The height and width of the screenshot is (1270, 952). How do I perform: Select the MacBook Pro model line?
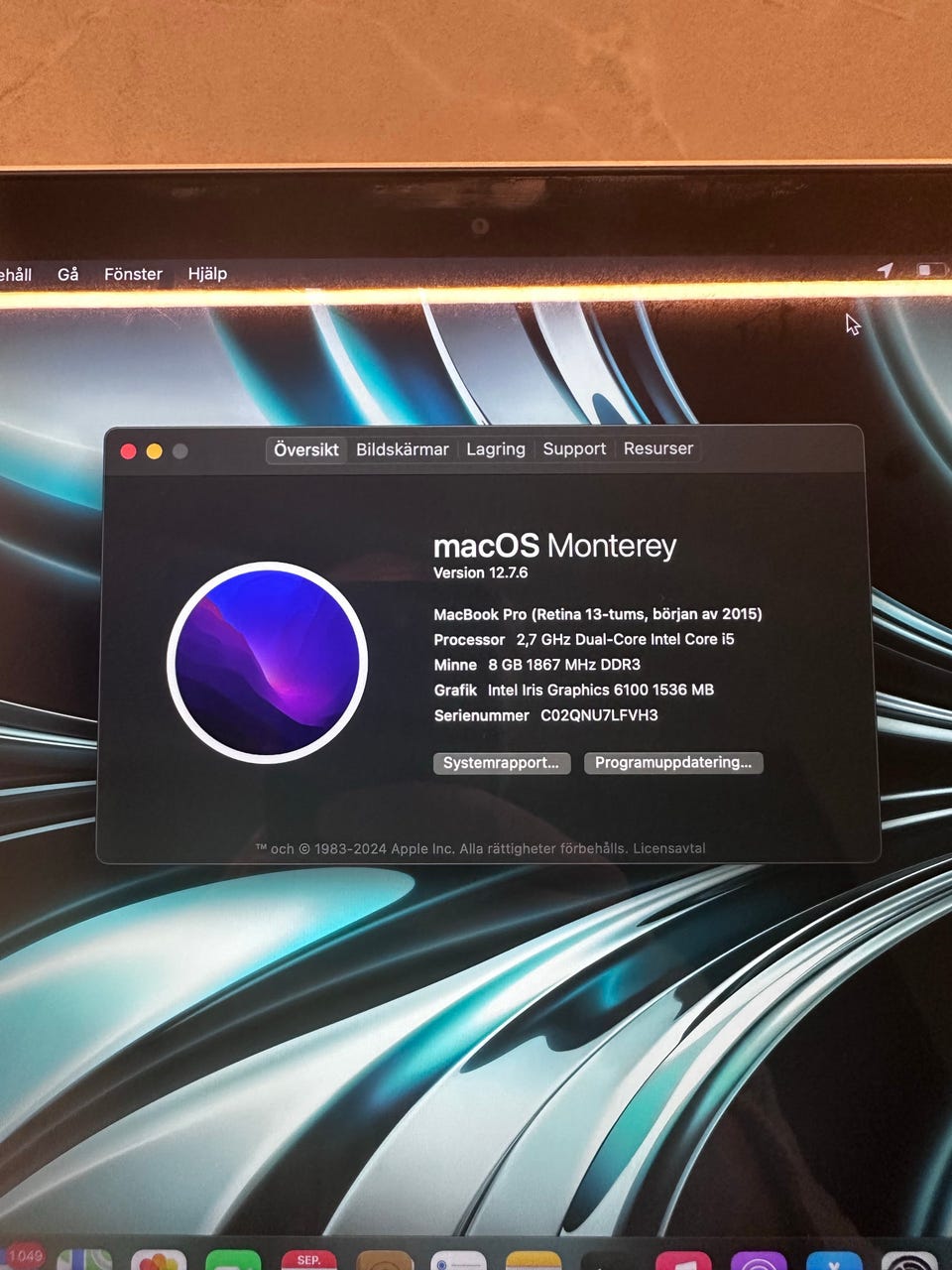[x=598, y=614]
